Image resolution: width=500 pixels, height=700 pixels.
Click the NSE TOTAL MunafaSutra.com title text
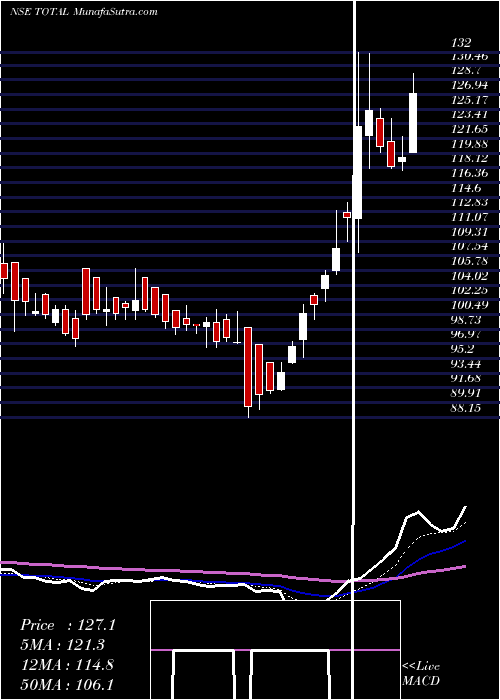[83, 12]
